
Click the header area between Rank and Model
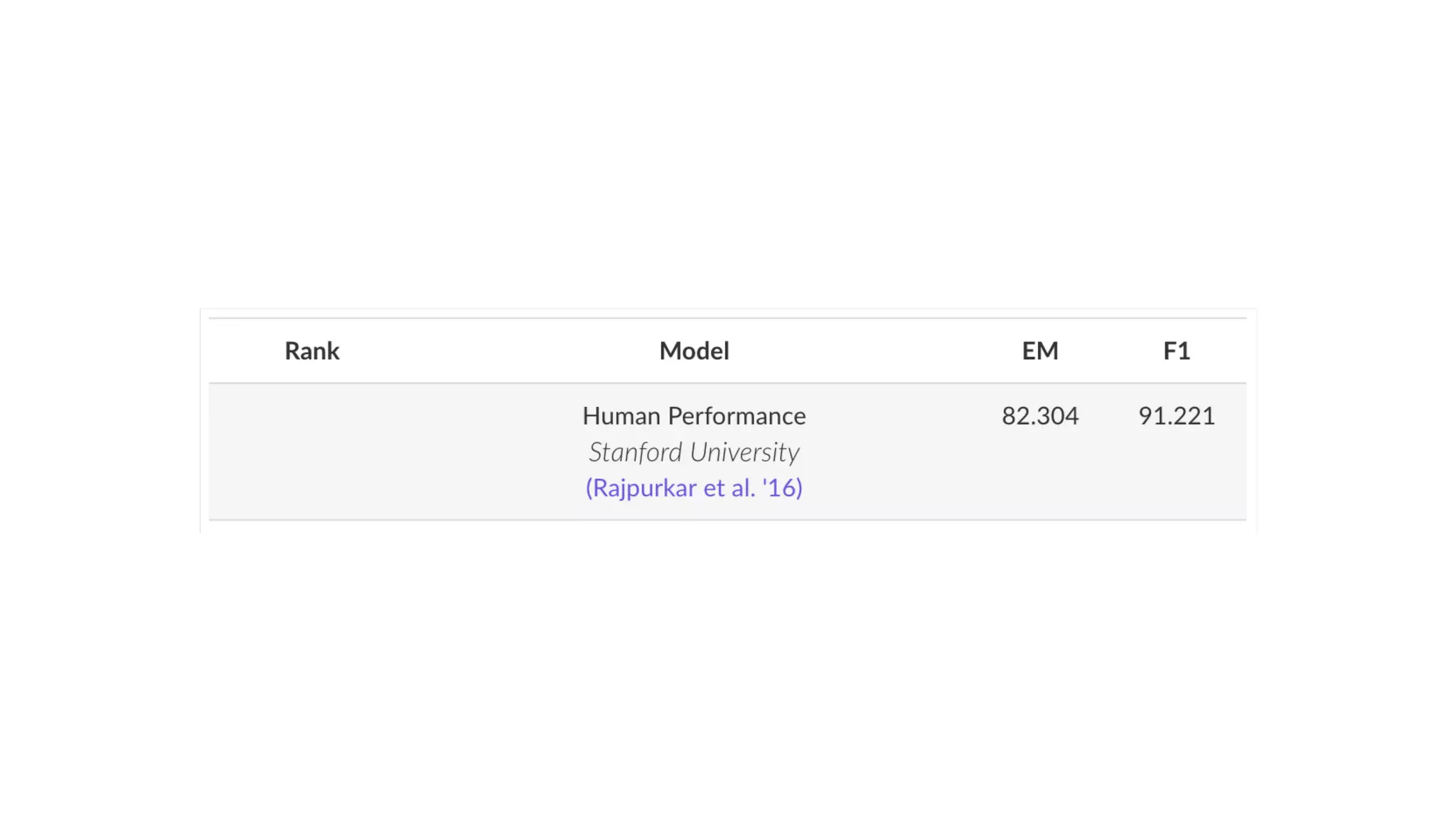coord(498,351)
